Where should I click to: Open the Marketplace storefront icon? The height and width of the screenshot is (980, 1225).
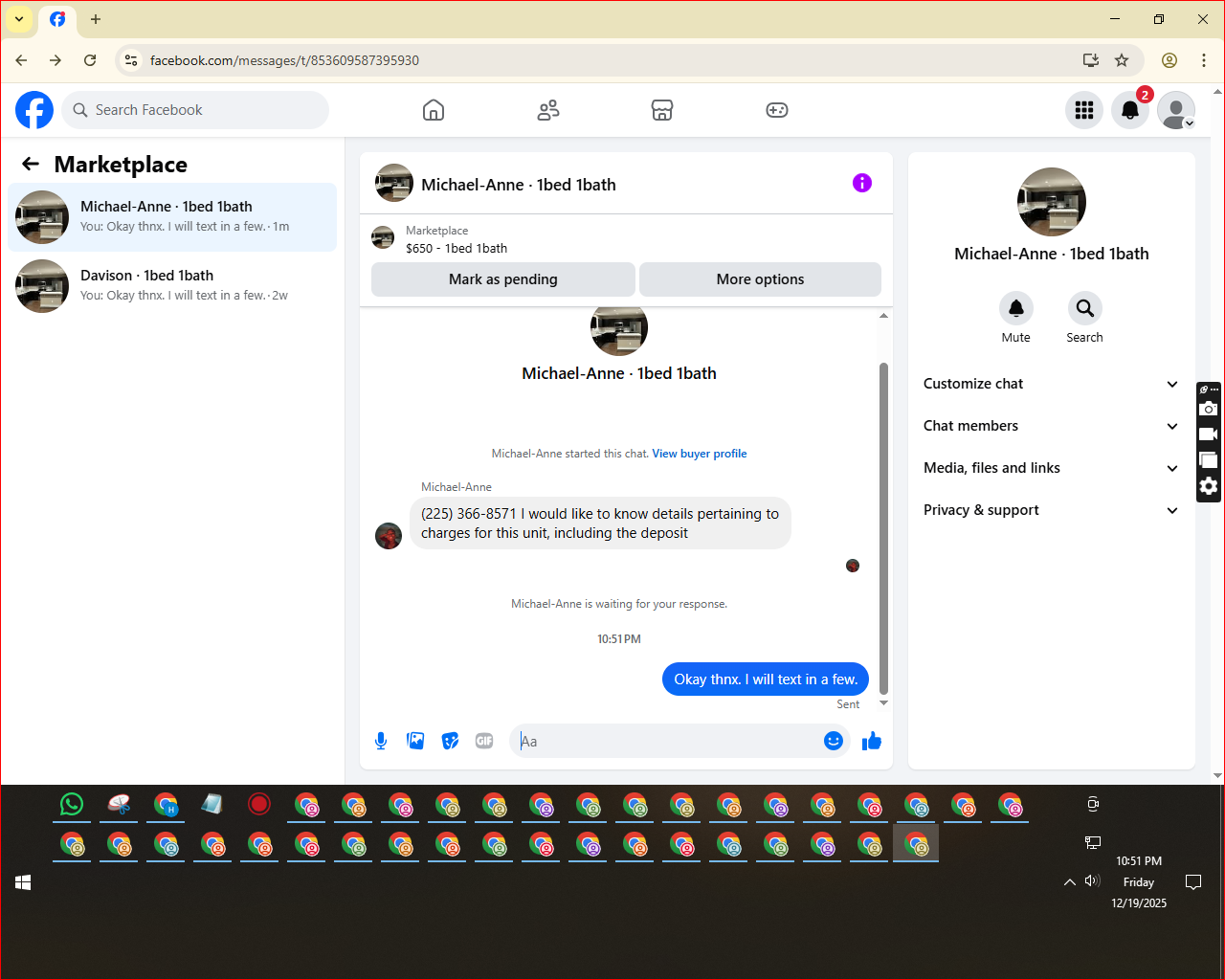662,110
